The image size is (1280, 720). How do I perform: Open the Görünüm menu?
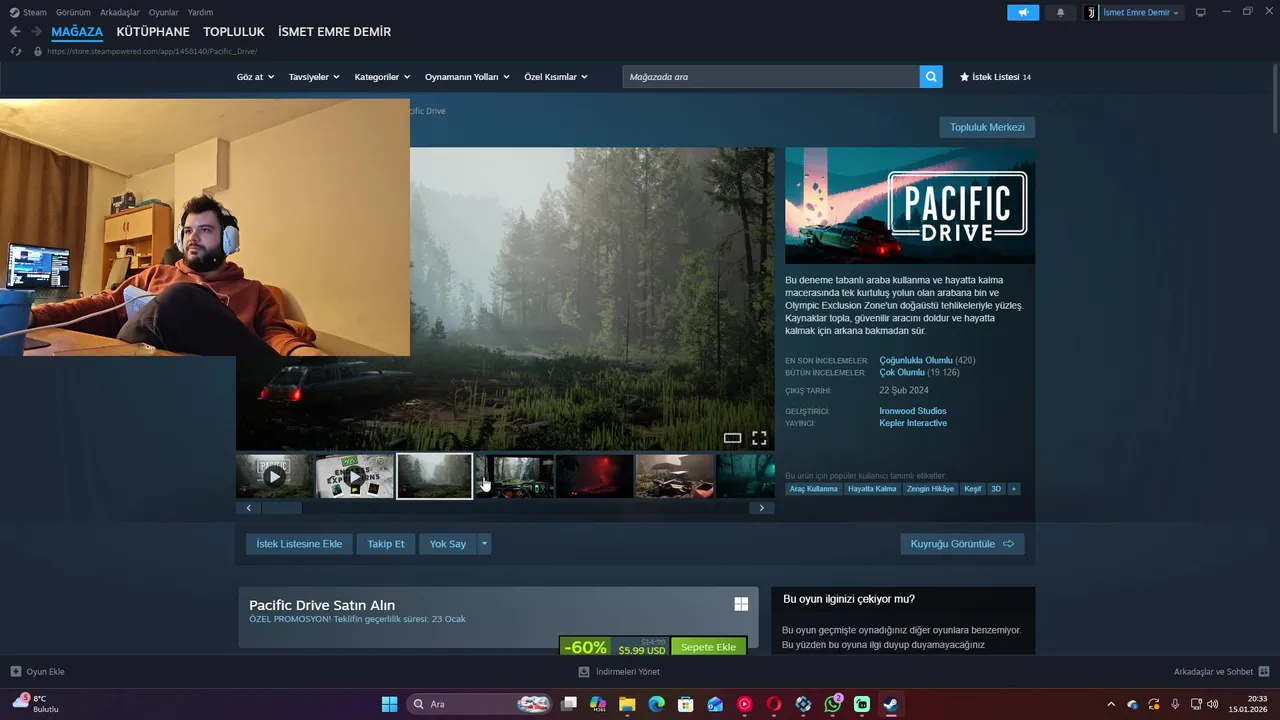[x=73, y=12]
